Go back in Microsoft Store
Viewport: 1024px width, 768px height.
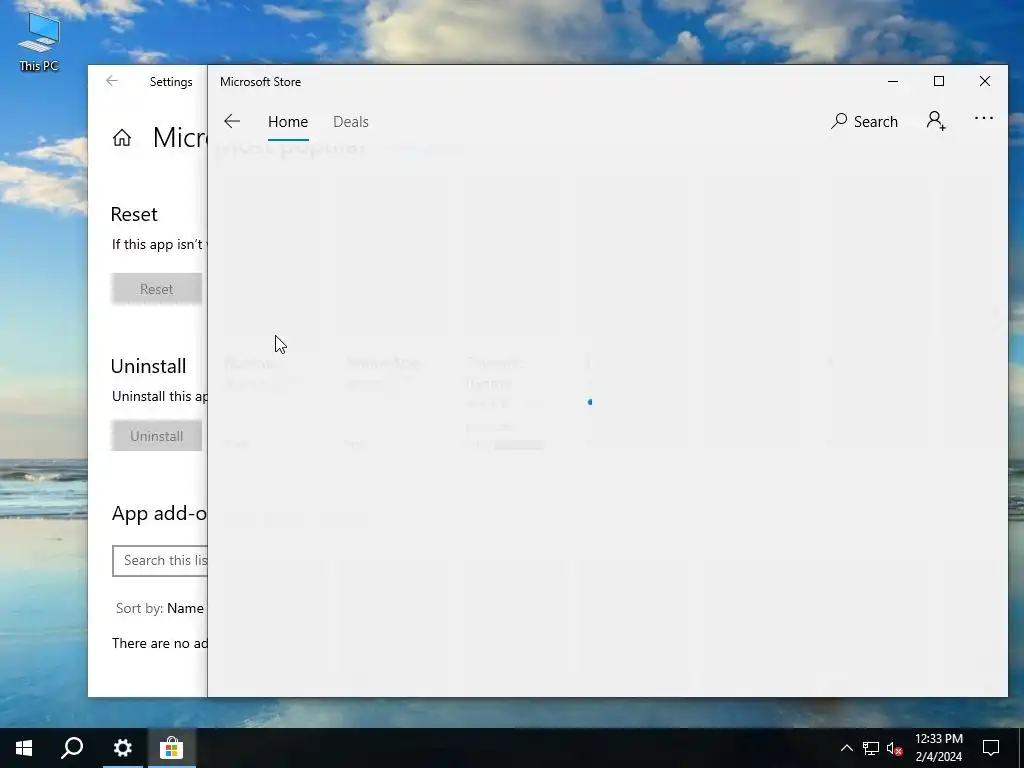click(232, 121)
